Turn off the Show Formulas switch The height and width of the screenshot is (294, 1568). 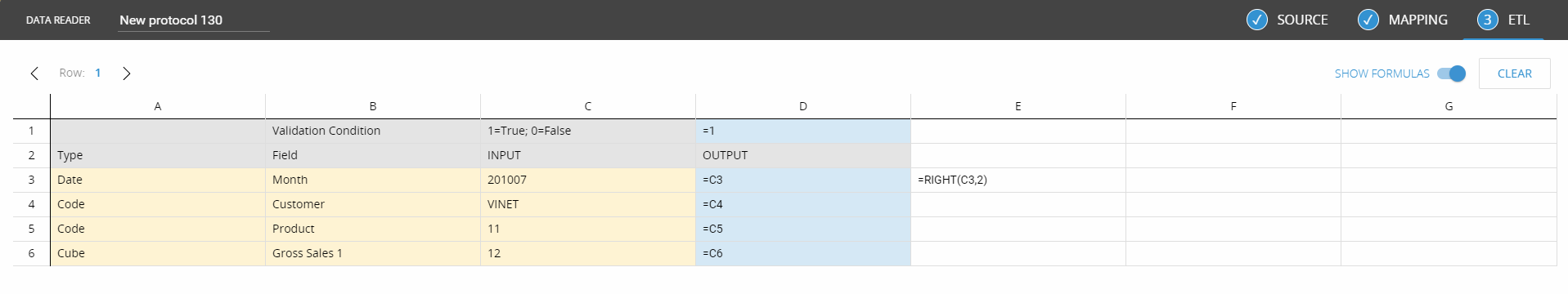click(x=1452, y=73)
